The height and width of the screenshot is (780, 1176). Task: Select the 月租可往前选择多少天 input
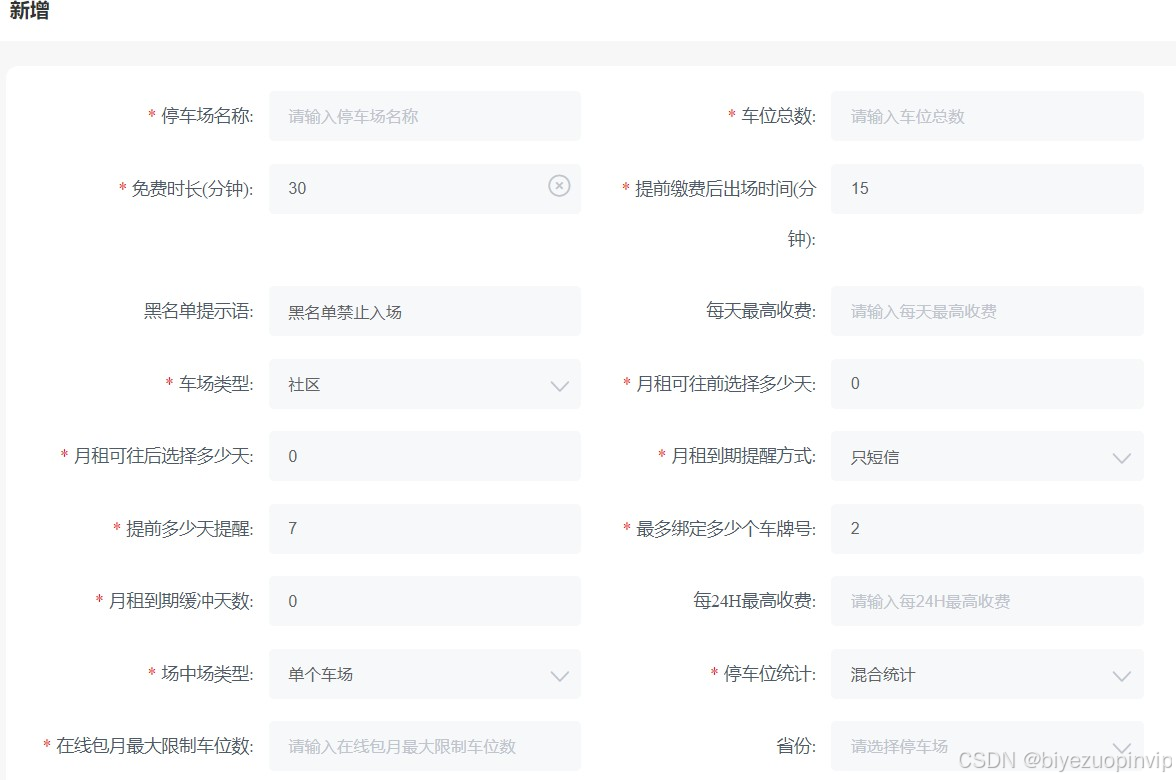tap(987, 384)
